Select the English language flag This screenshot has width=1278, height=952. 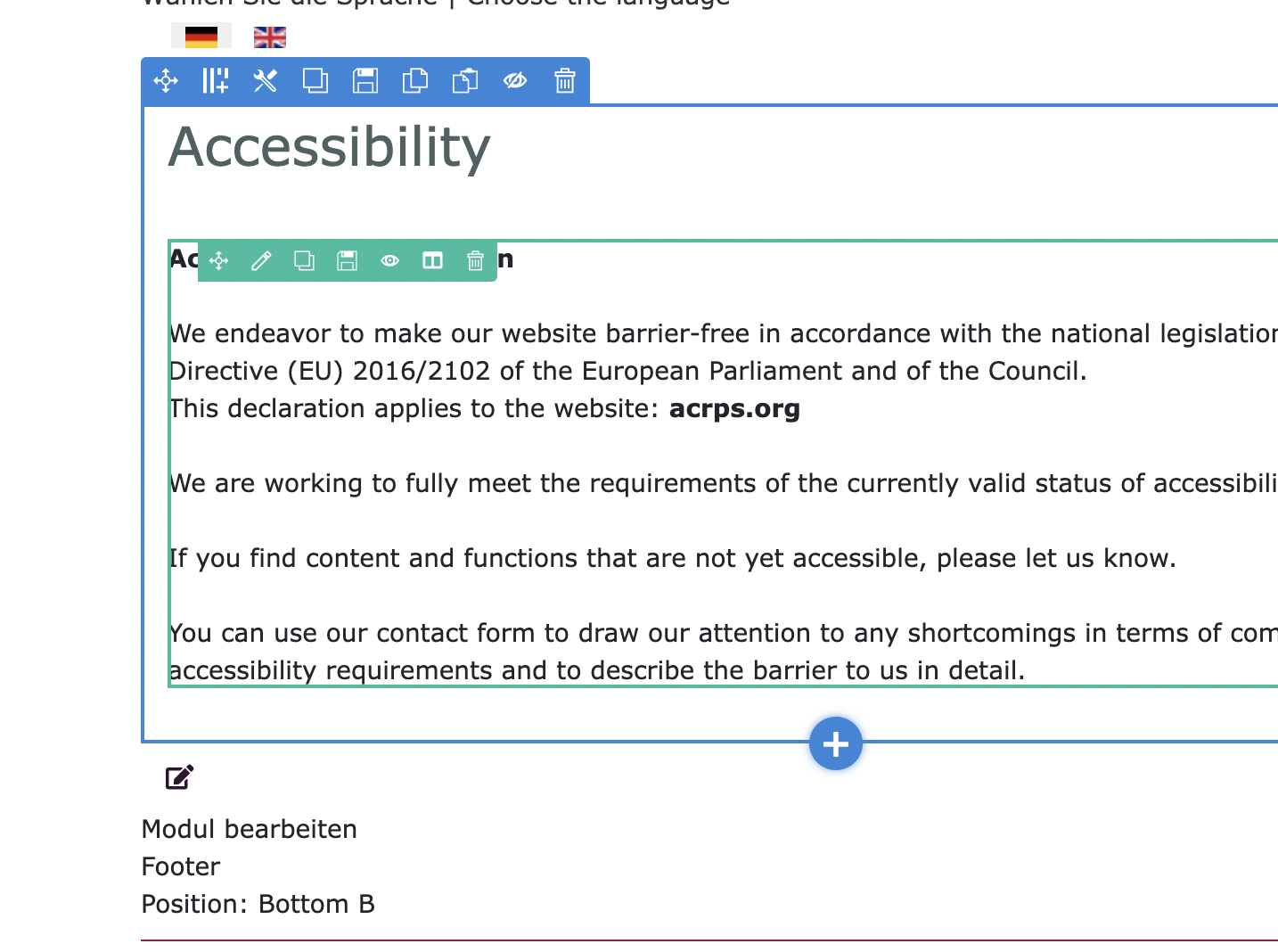pyautogui.click(x=269, y=37)
